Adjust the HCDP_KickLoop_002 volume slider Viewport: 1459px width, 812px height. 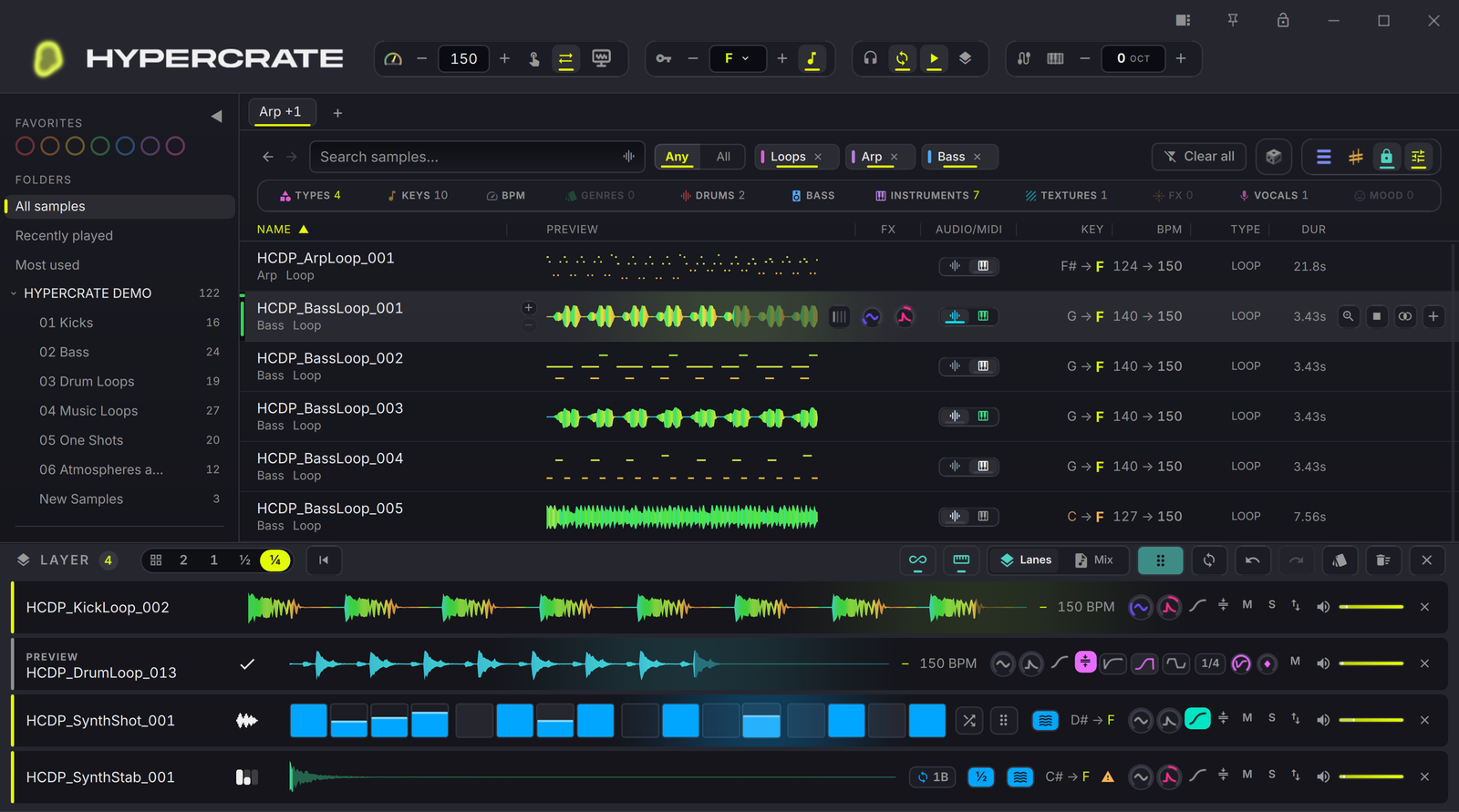coord(1371,607)
